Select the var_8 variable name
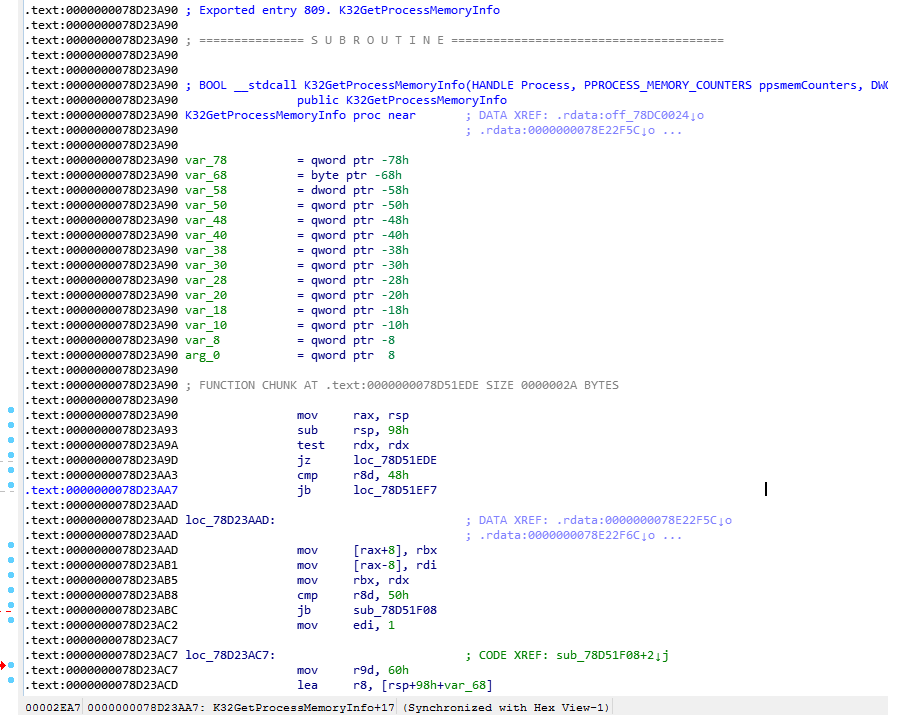The image size is (910, 715). 203,341
